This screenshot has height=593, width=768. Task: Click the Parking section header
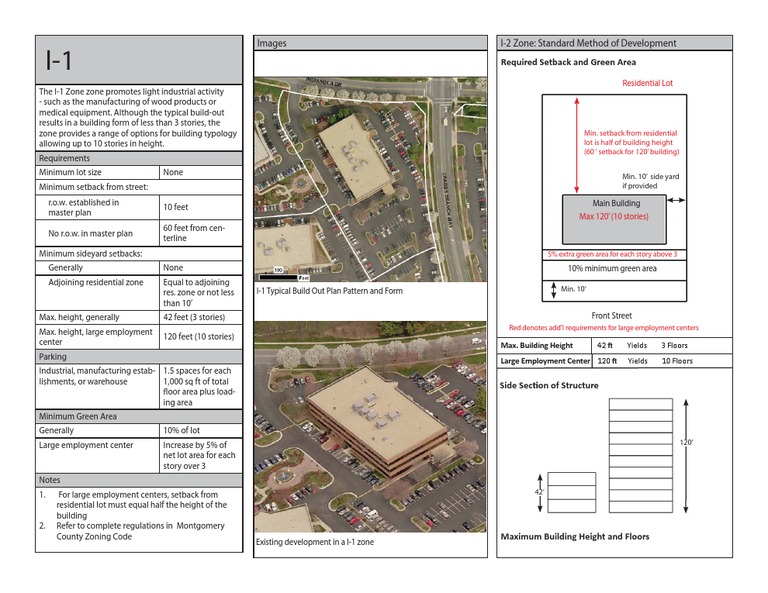click(x=139, y=356)
